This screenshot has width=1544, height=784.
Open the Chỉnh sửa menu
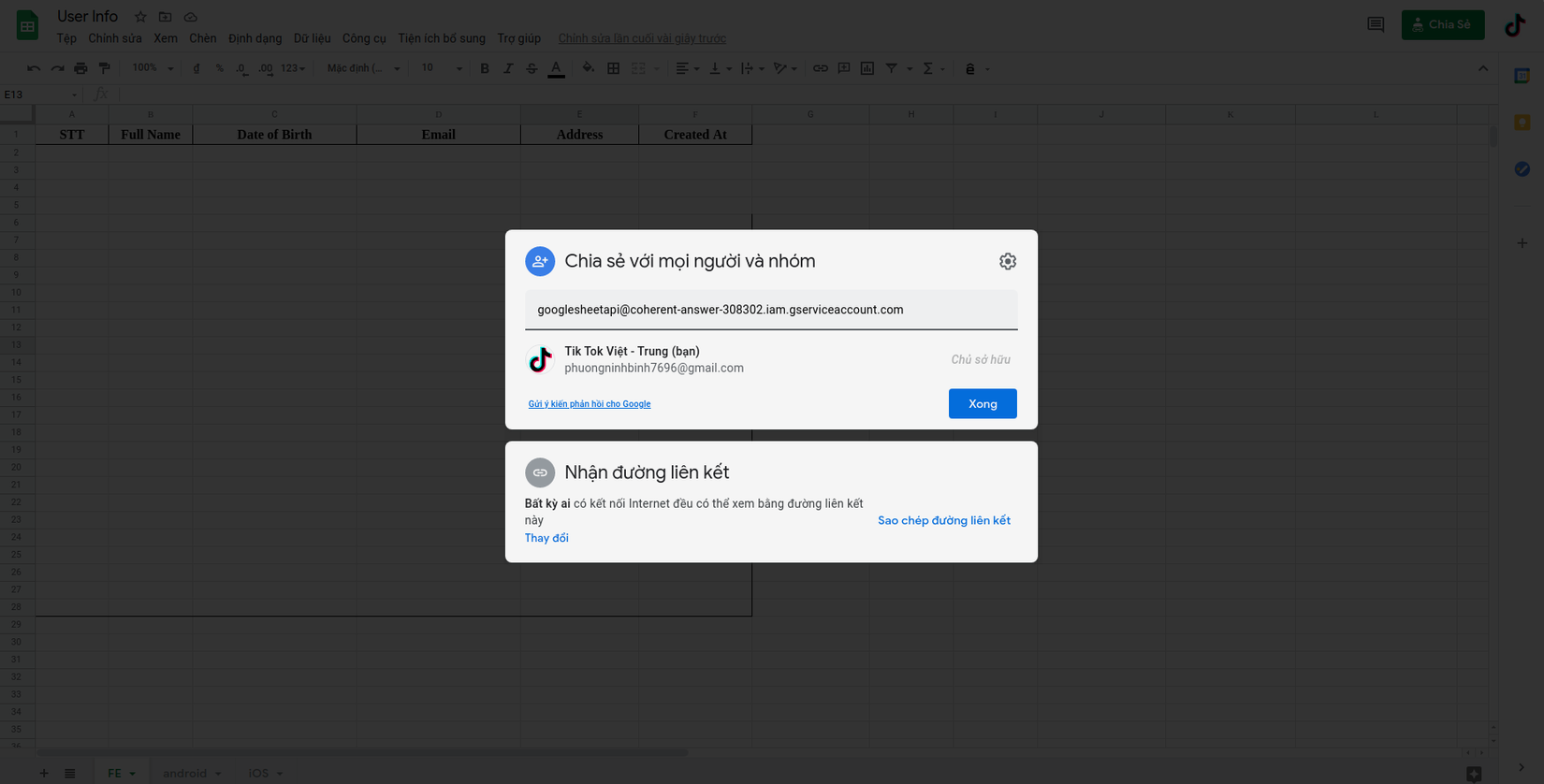115,38
